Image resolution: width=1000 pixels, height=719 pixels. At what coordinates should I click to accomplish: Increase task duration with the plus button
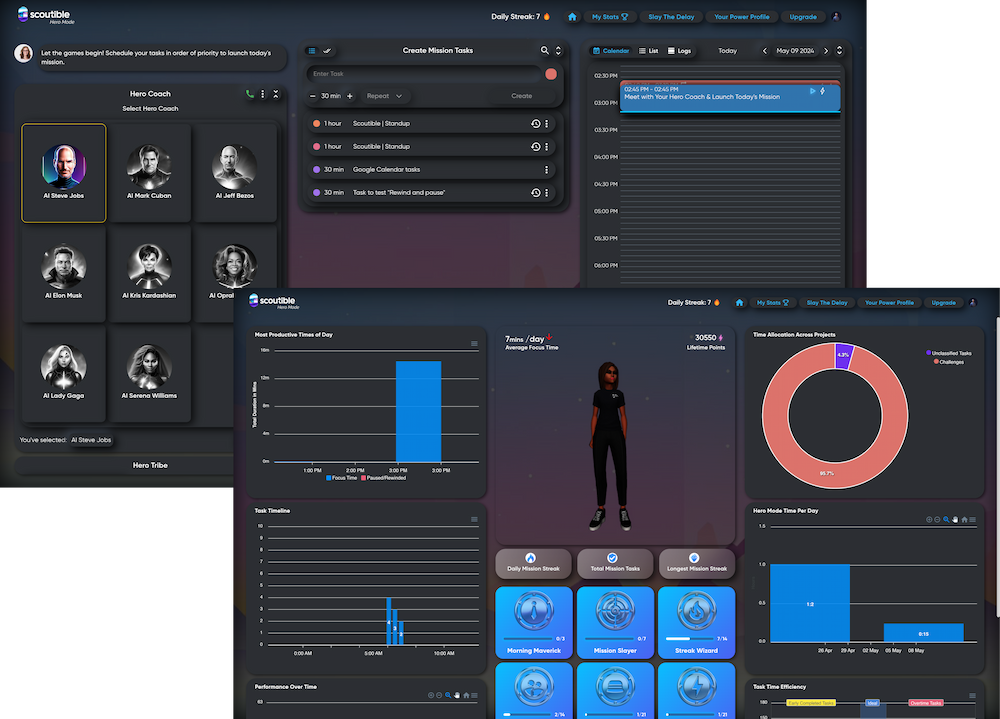click(x=349, y=96)
